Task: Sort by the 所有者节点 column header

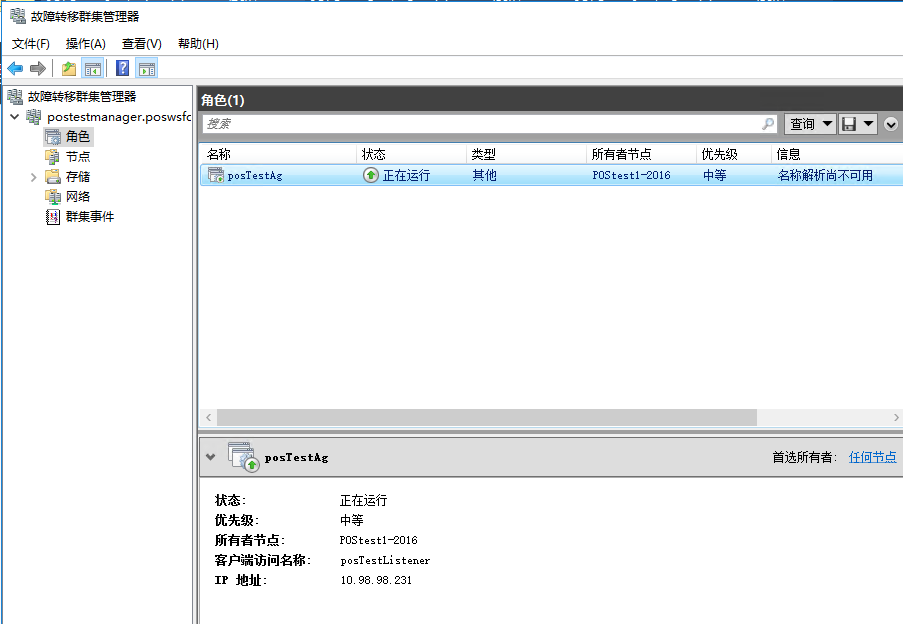Action: (x=641, y=154)
